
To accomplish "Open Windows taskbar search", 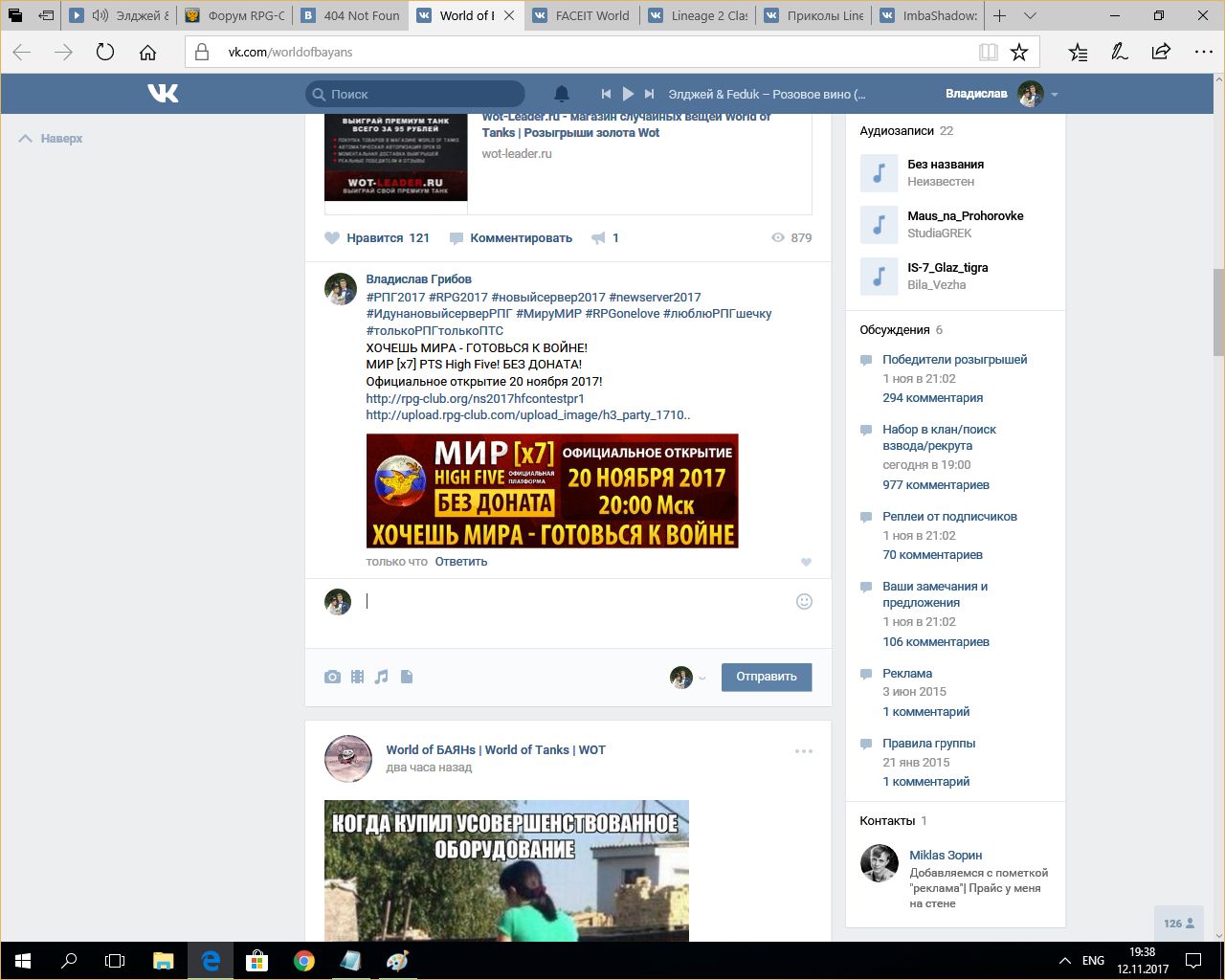I will click(x=69, y=961).
